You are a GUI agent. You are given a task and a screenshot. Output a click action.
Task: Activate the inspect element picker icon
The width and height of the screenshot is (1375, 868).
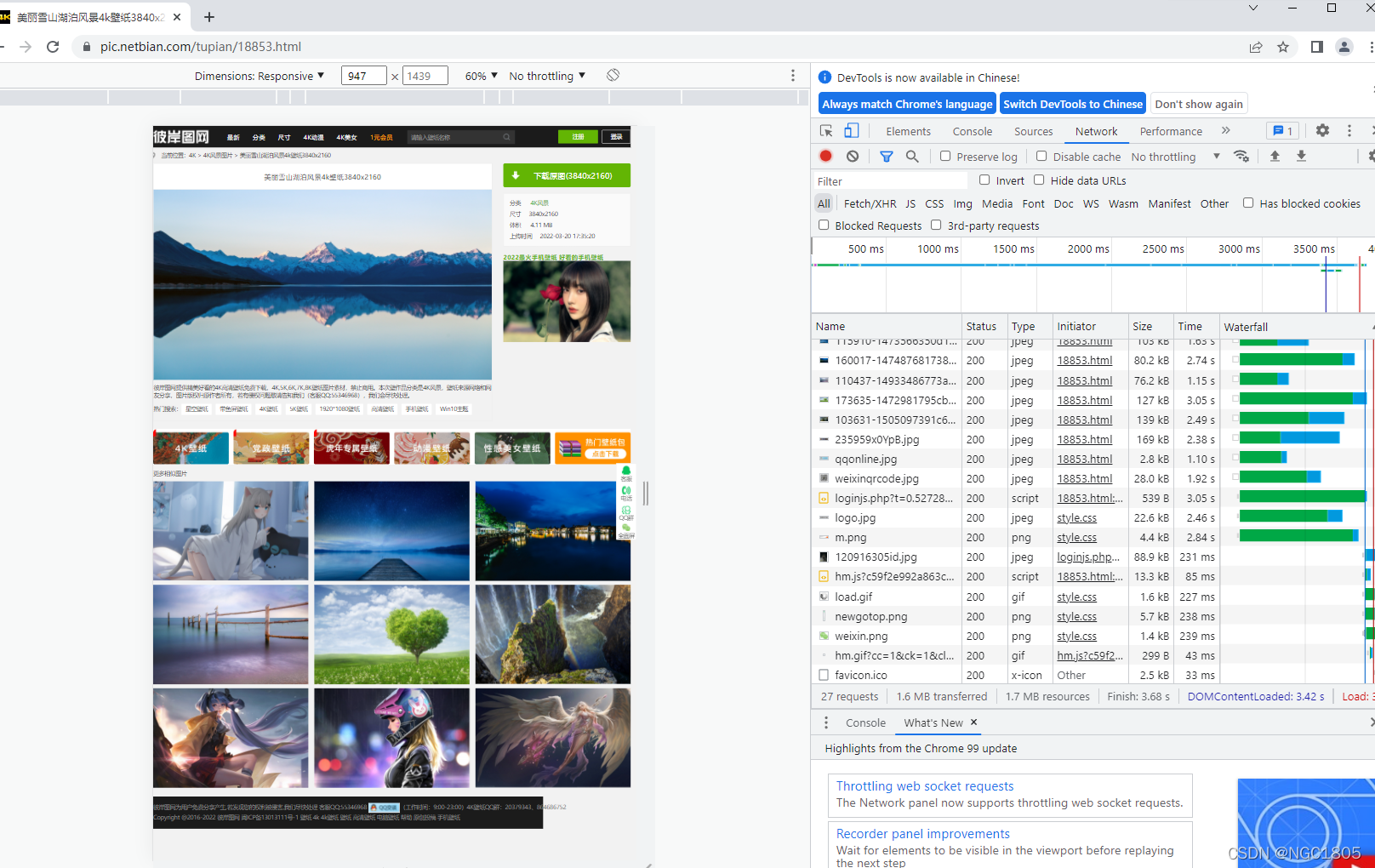click(x=826, y=131)
